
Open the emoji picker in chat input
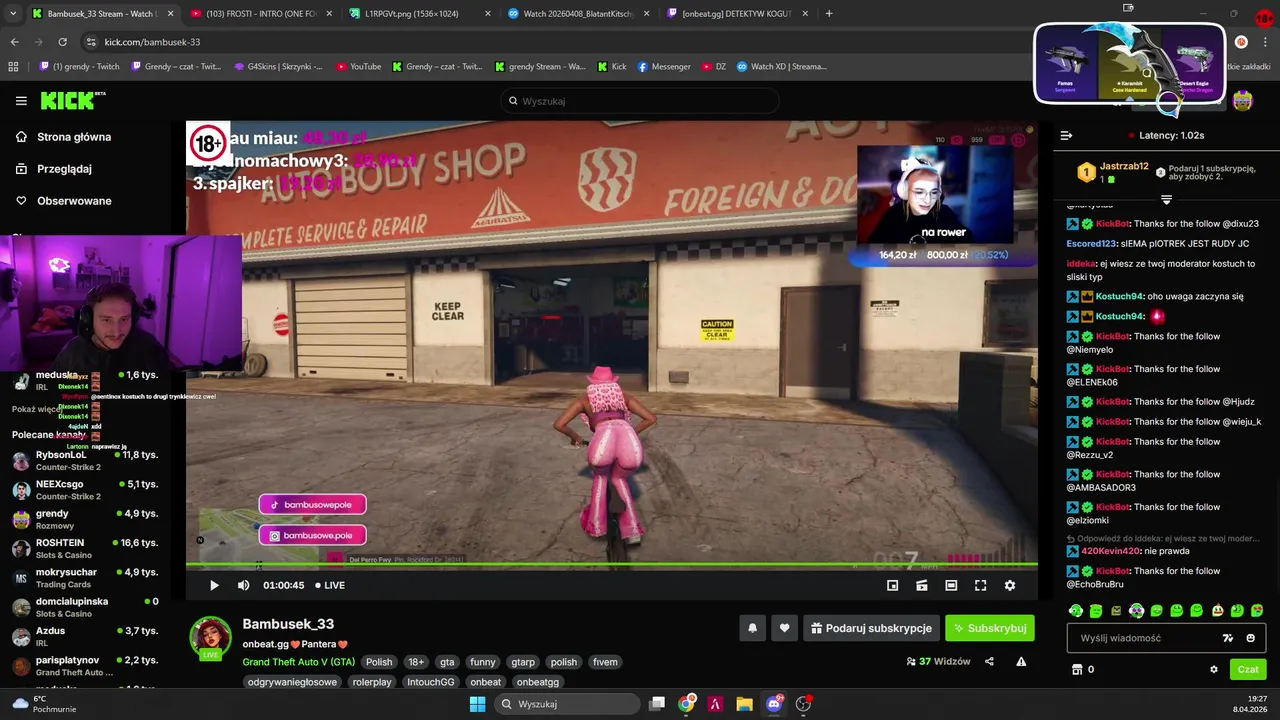coord(1250,638)
